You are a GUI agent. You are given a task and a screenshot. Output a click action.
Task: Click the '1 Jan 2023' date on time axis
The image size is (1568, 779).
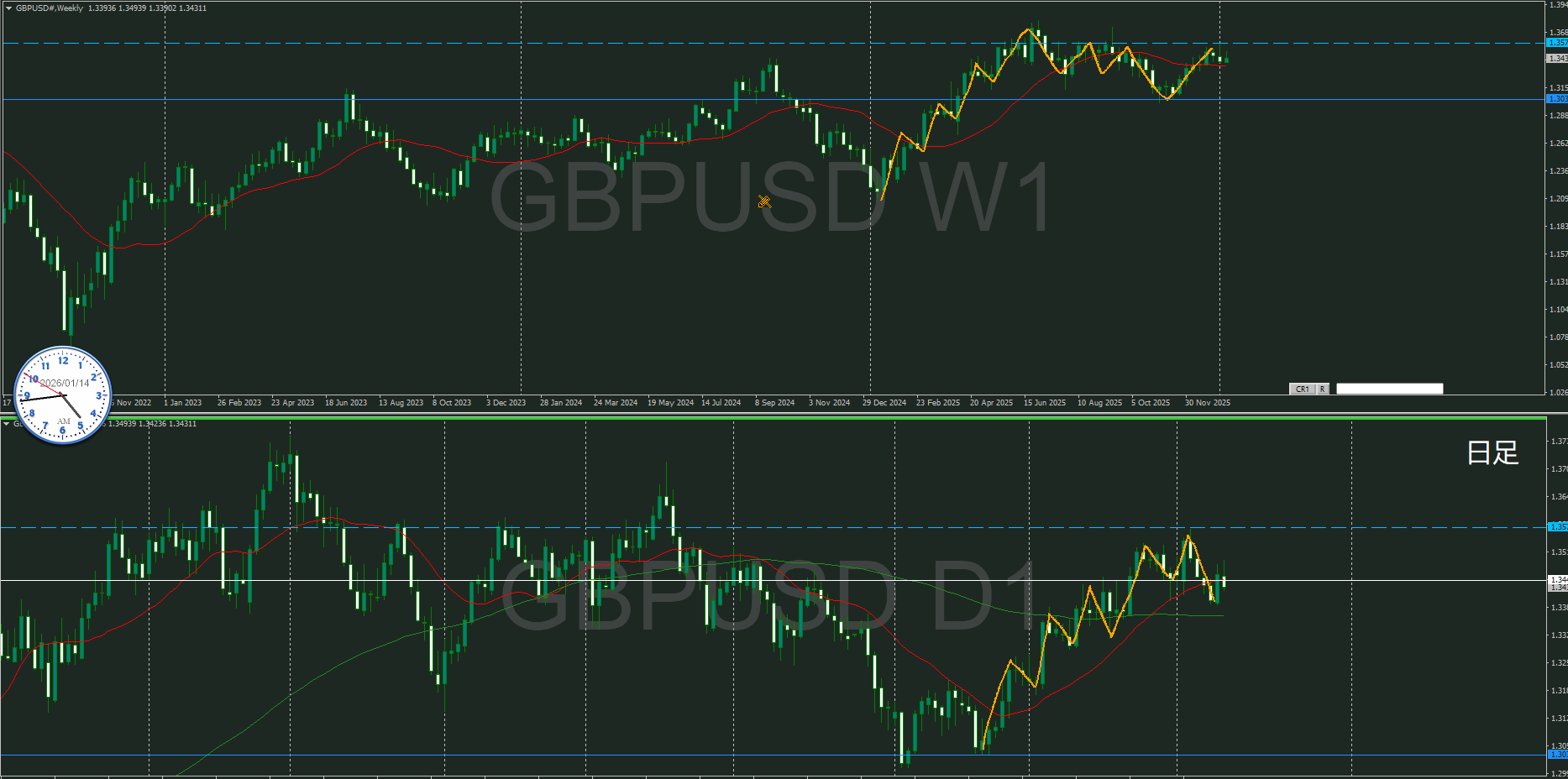point(182,403)
